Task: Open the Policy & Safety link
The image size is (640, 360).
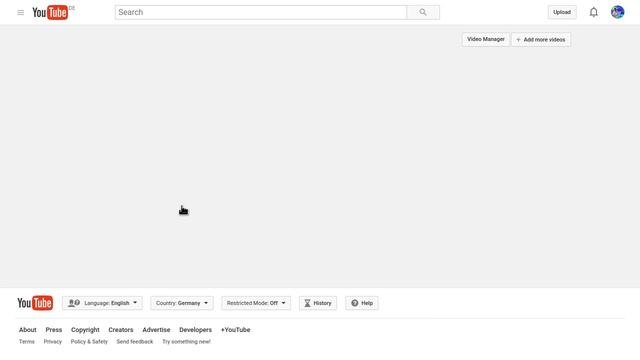Action: coord(89,342)
